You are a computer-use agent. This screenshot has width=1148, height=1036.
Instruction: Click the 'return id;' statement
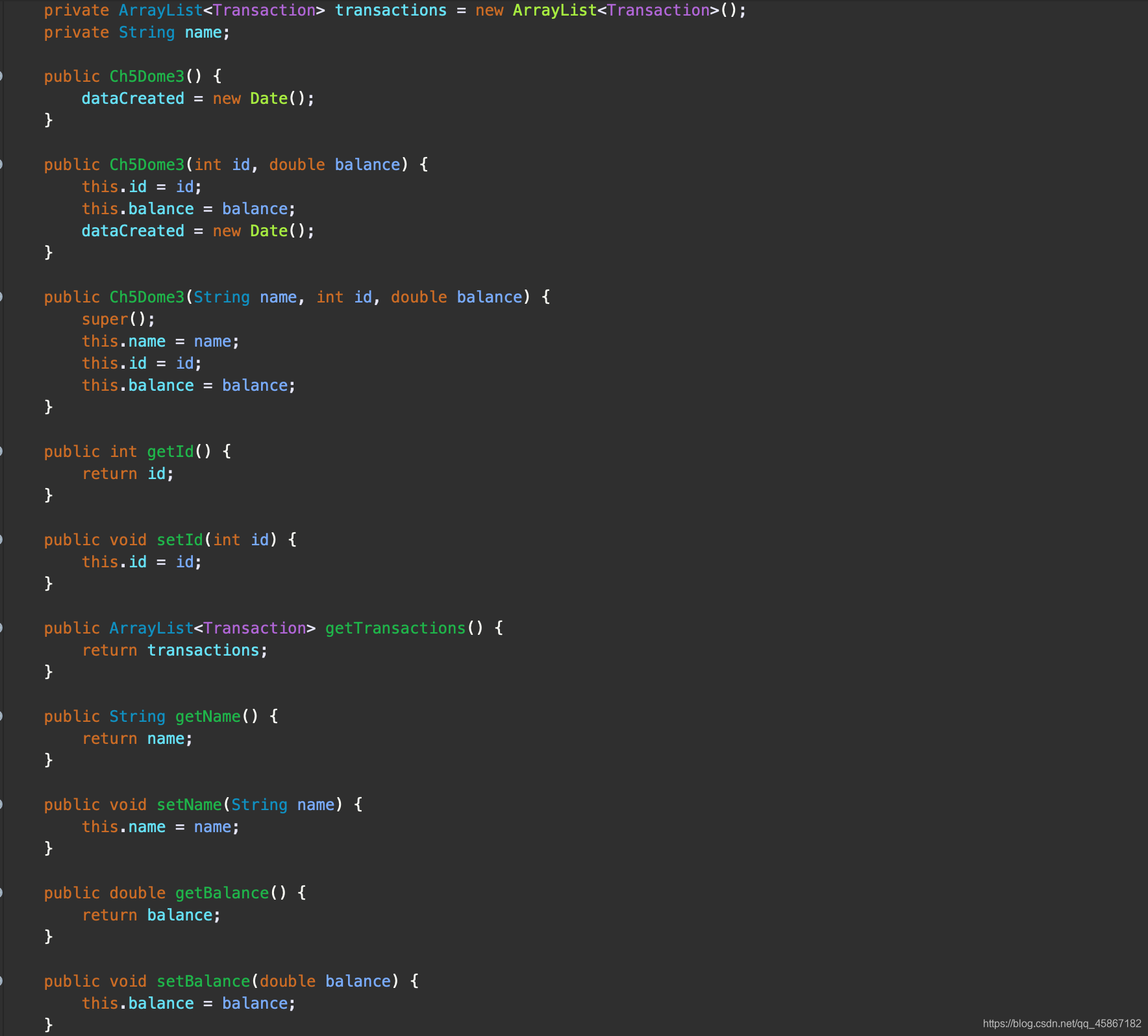click(x=128, y=474)
